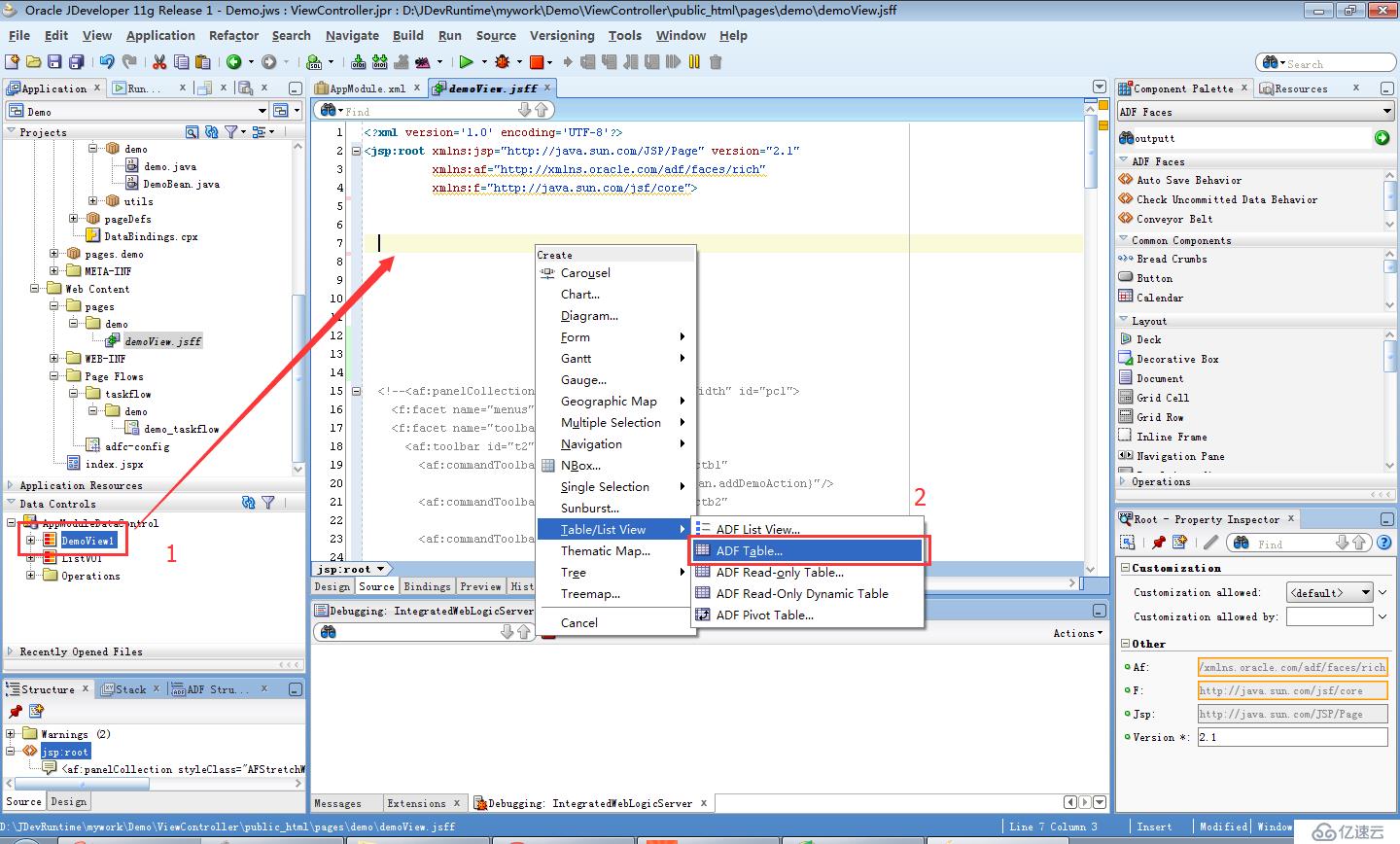Expand the Warnings node in Structure panel
This screenshot has height=844, width=1400.
11,734
